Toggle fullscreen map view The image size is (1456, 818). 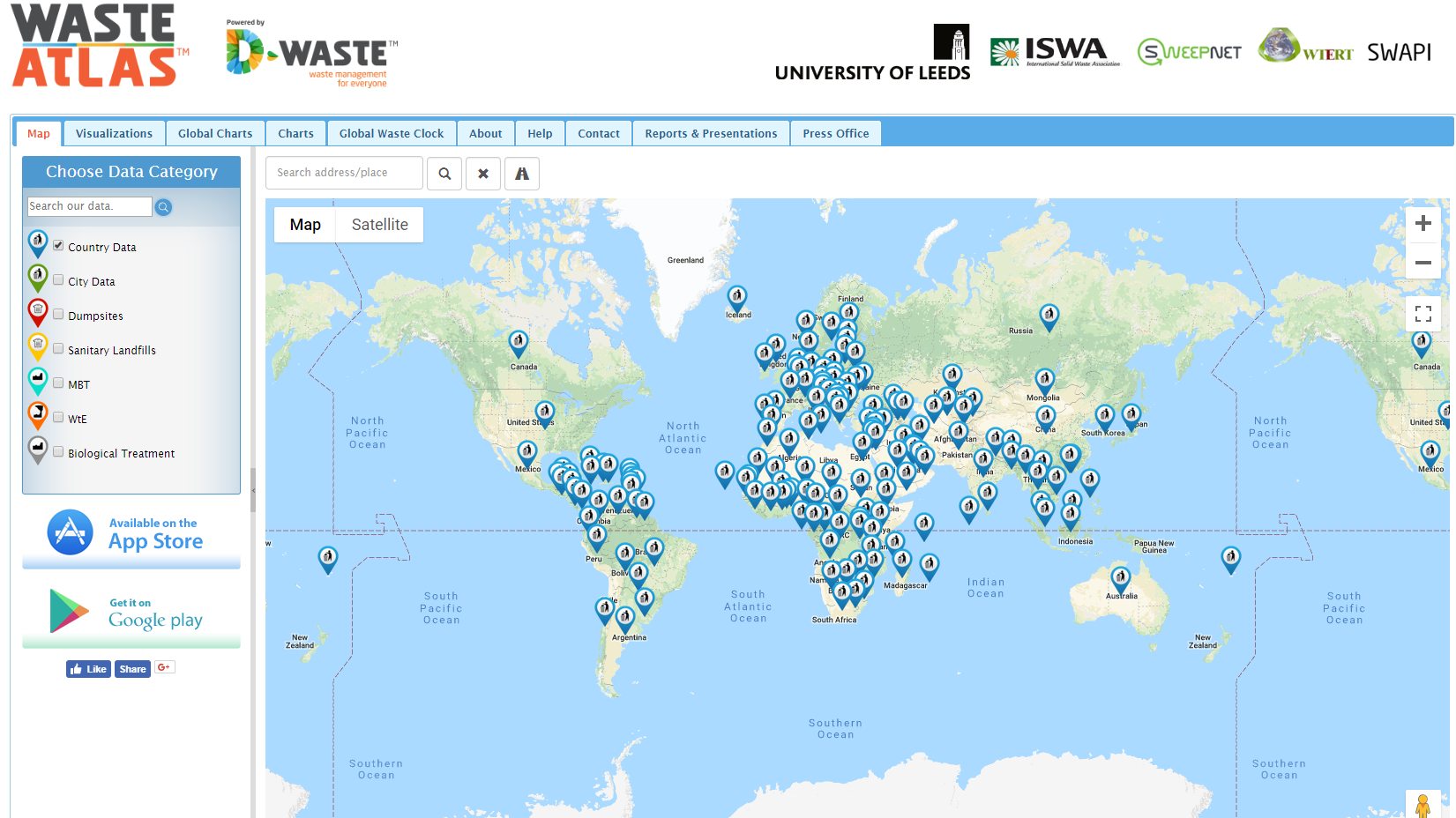click(1422, 314)
